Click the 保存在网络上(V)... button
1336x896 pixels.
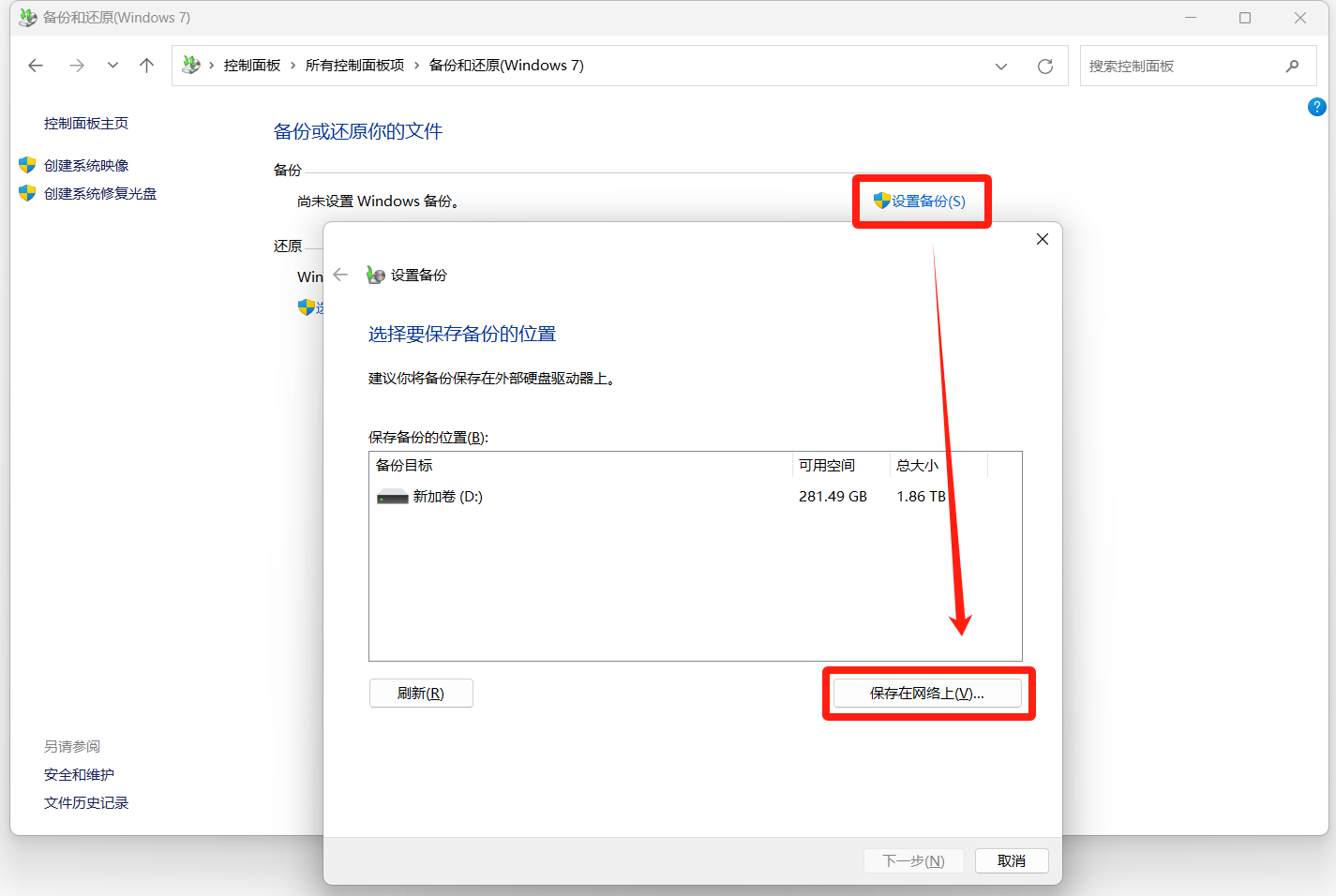(926, 694)
